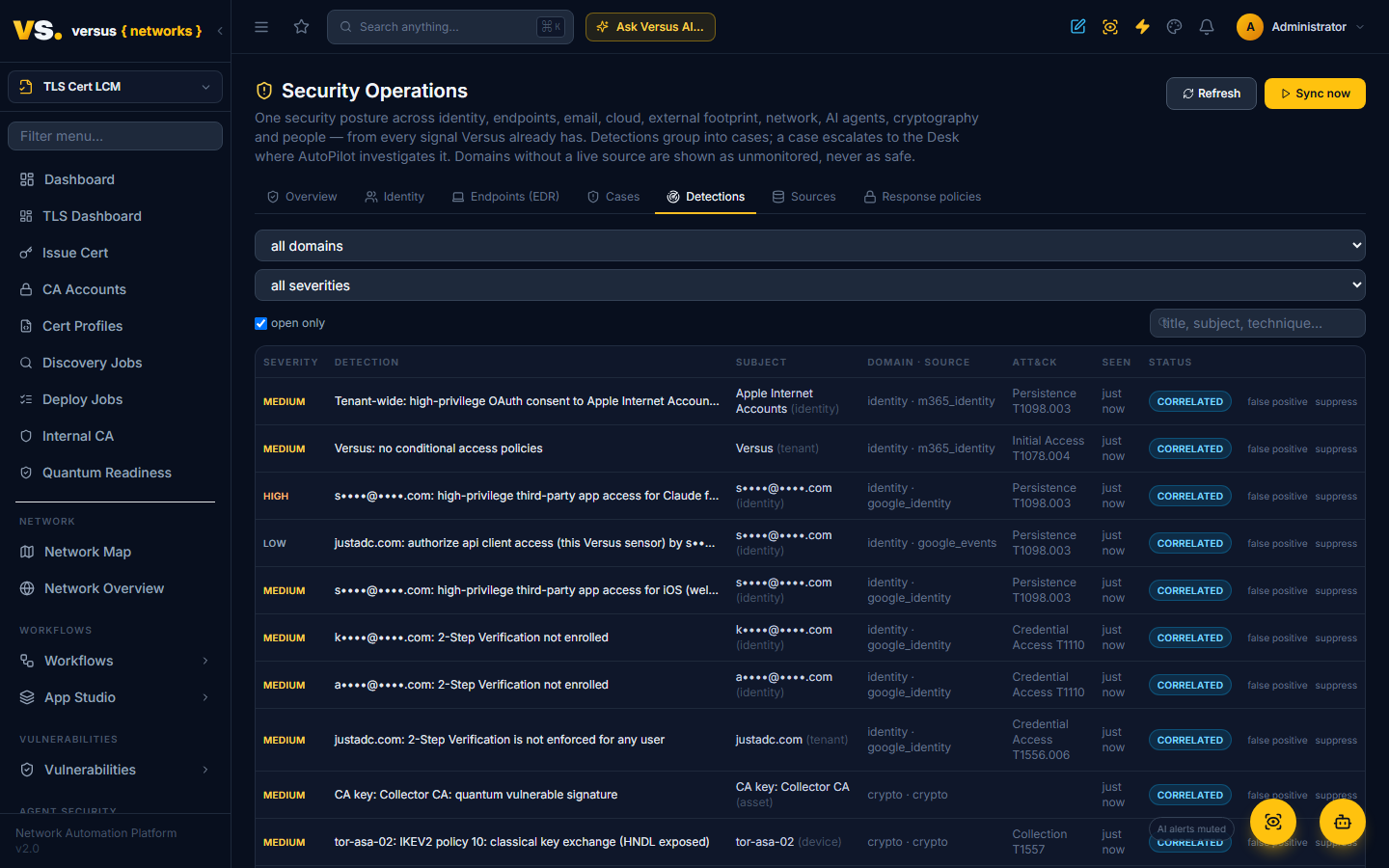Open Discovery Jobs in the sidebar

pyautogui.click(x=115, y=363)
